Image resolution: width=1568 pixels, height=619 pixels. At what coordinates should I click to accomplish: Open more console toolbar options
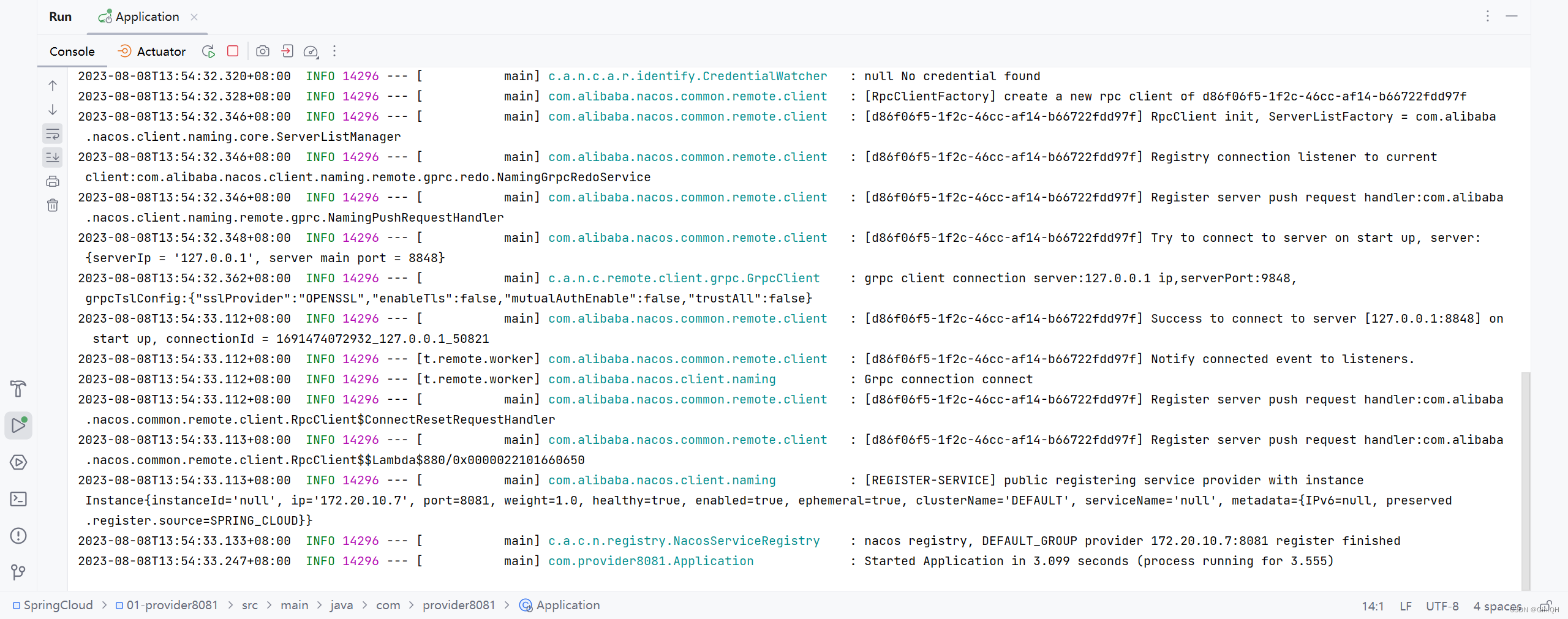point(334,51)
